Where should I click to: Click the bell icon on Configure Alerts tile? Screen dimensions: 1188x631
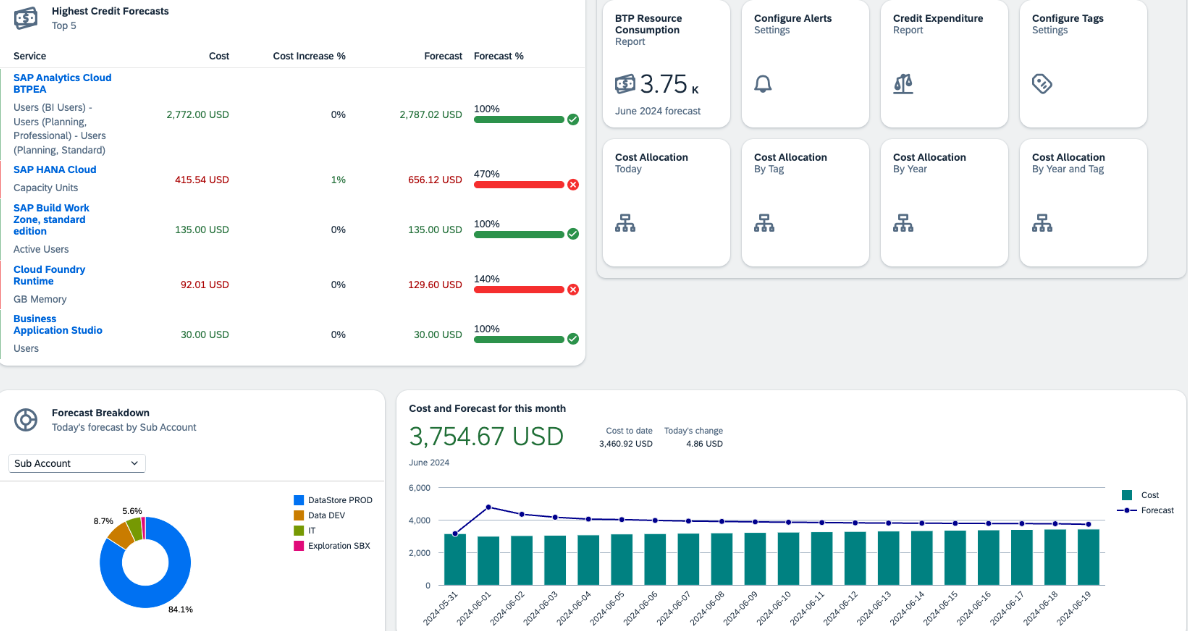point(763,84)
